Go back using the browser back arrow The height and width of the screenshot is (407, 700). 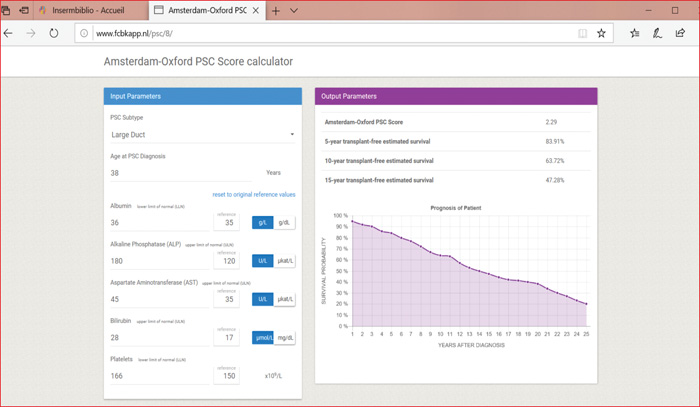coord(8,33)
